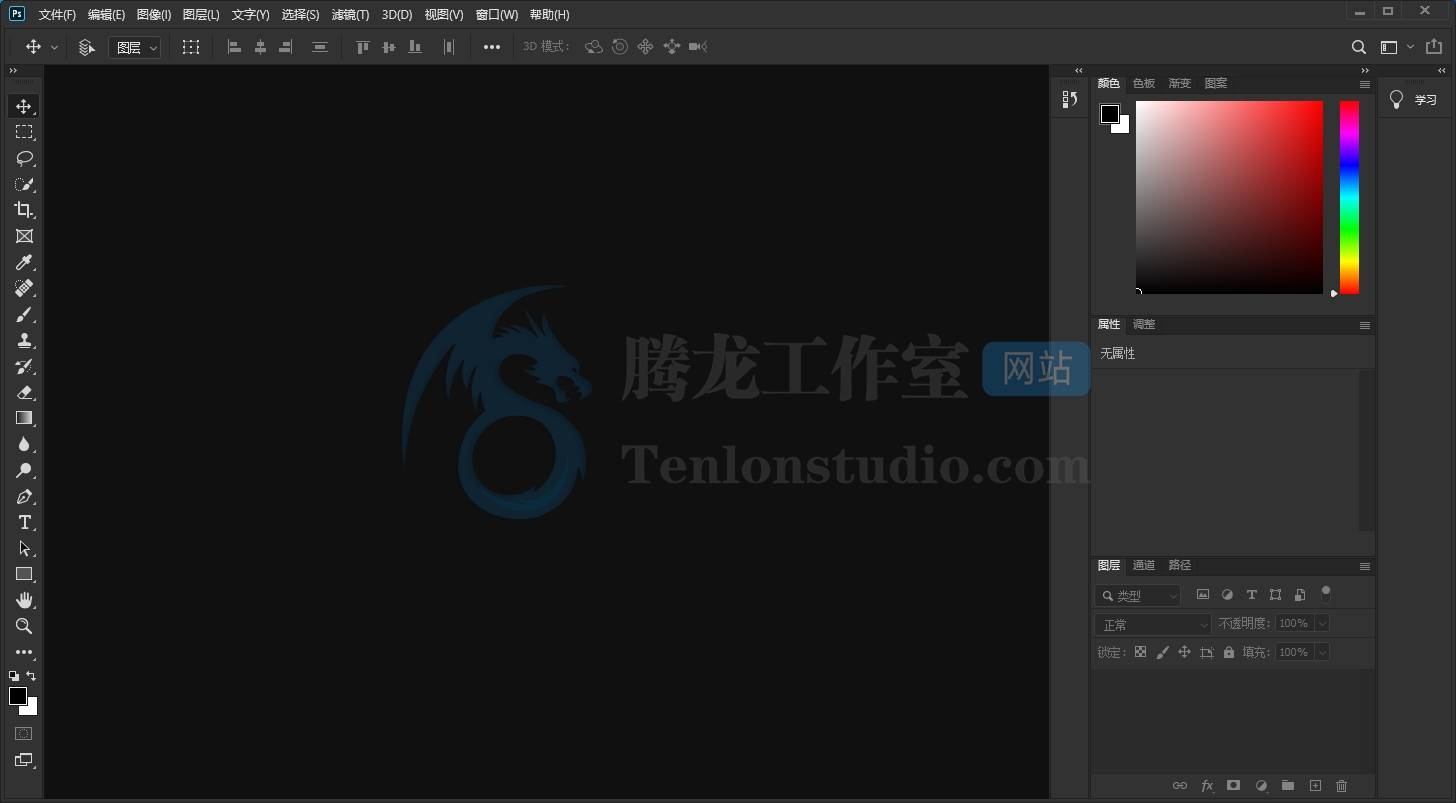The width and height of the screenshot is (1456, 803).
Task: Select the Rectangular Marquee tool
Action: (24, 132)
